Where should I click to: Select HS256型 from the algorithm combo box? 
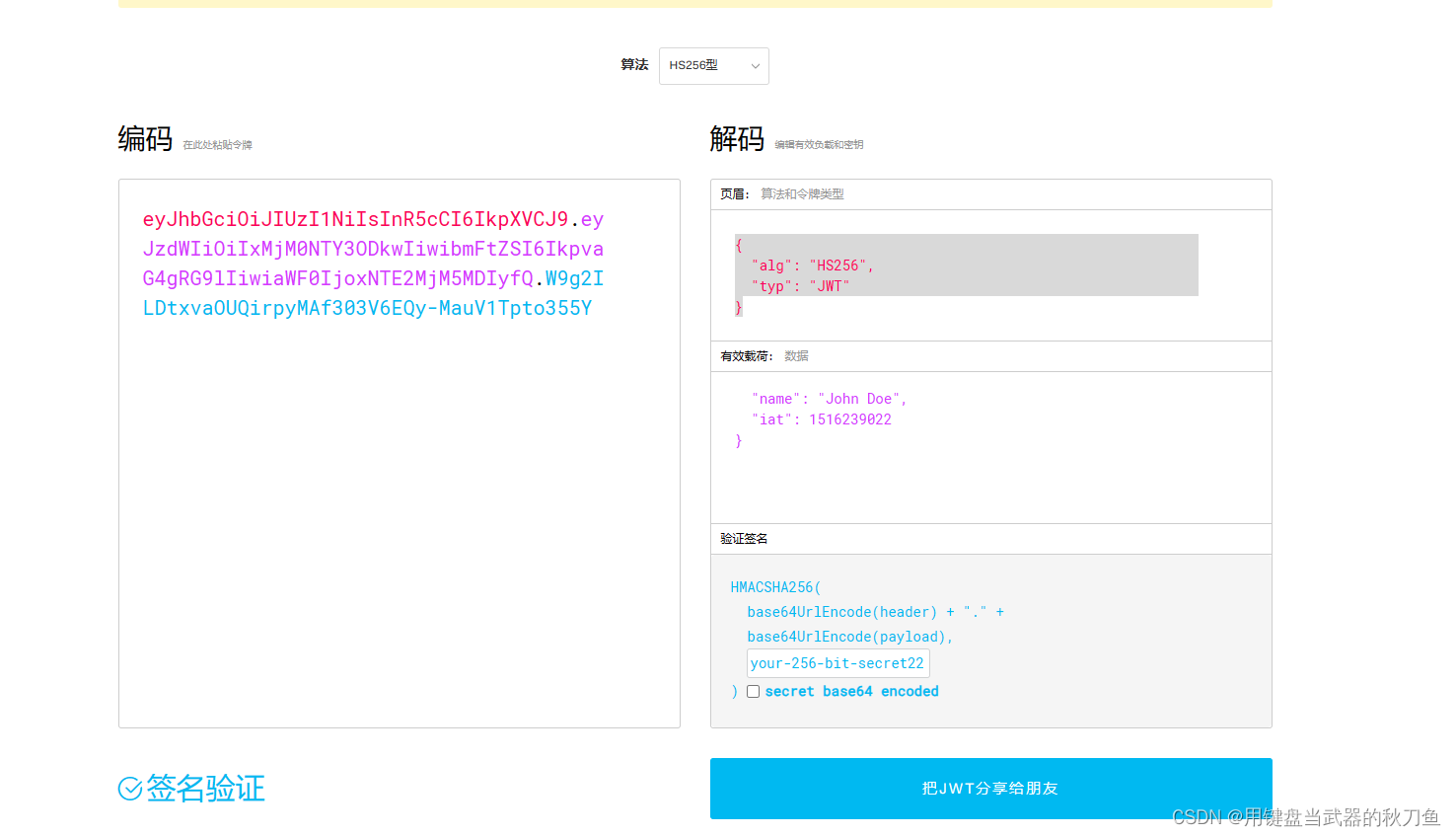[x=705, y=65]
